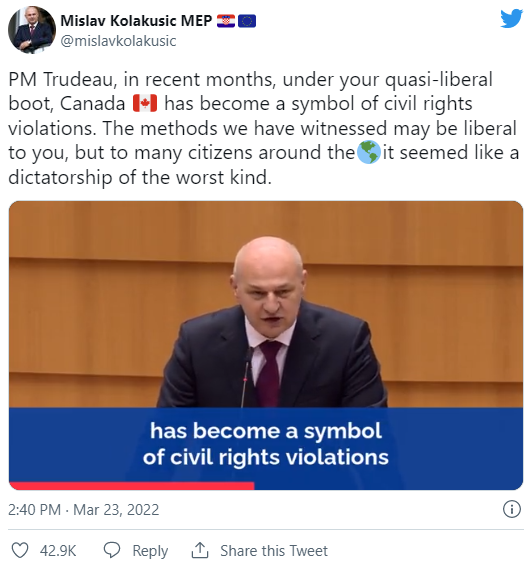
Task: Click the reply speech bubble icon
Action: pyautogui.click(x=112, y=550)
